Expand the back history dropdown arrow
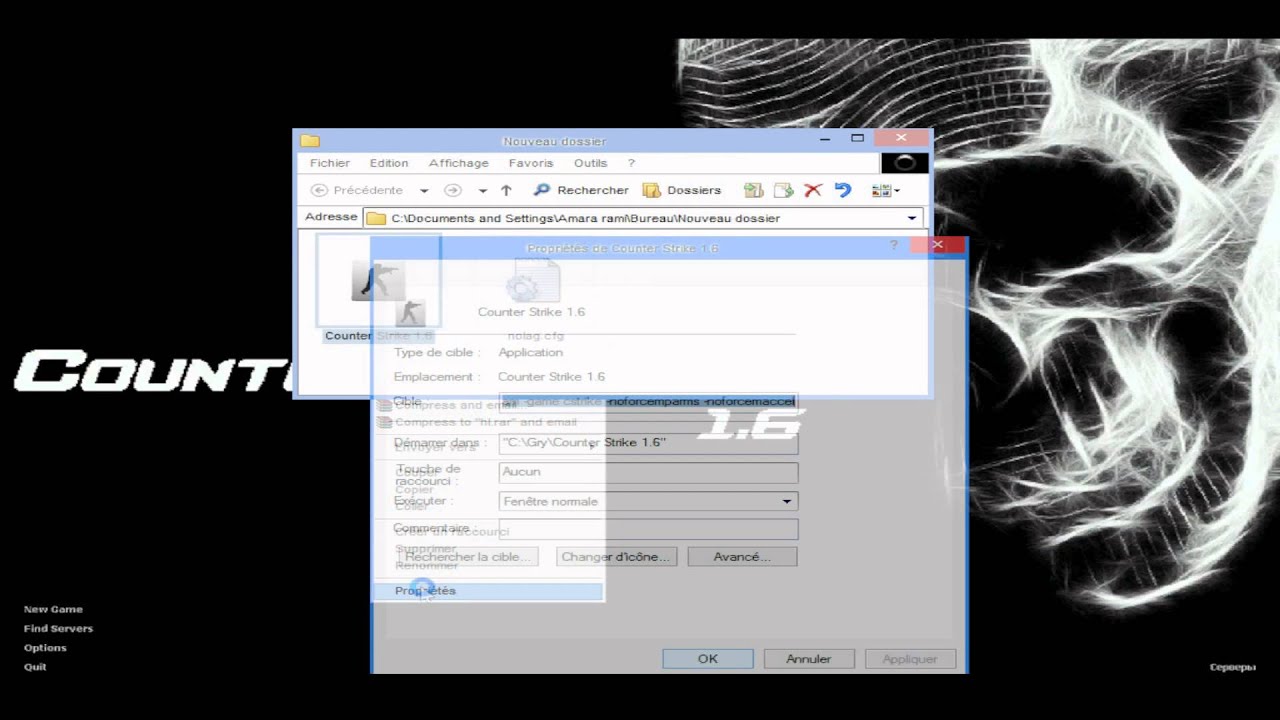The height and width of the screenshot is (720, 1280). [x=424, y=191]
